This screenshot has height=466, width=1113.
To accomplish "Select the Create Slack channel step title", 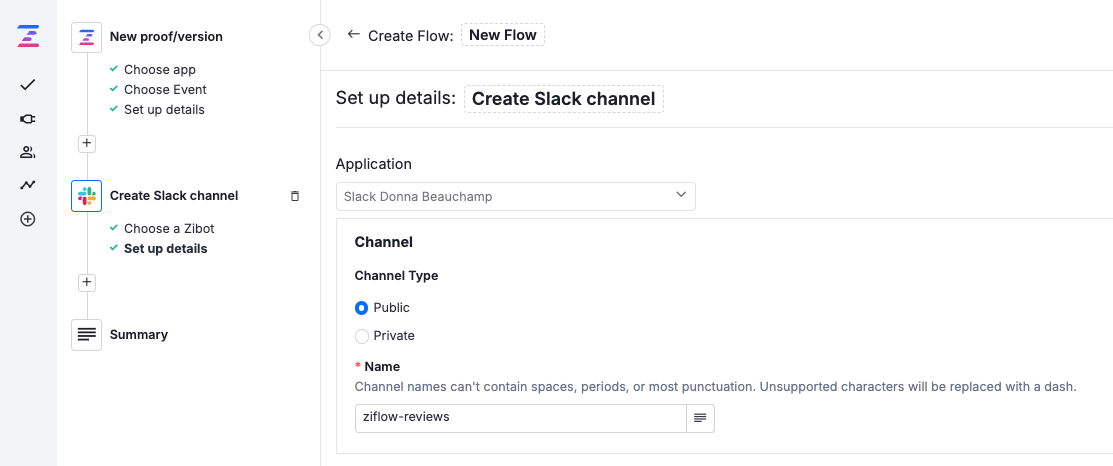I will point(174,196).
